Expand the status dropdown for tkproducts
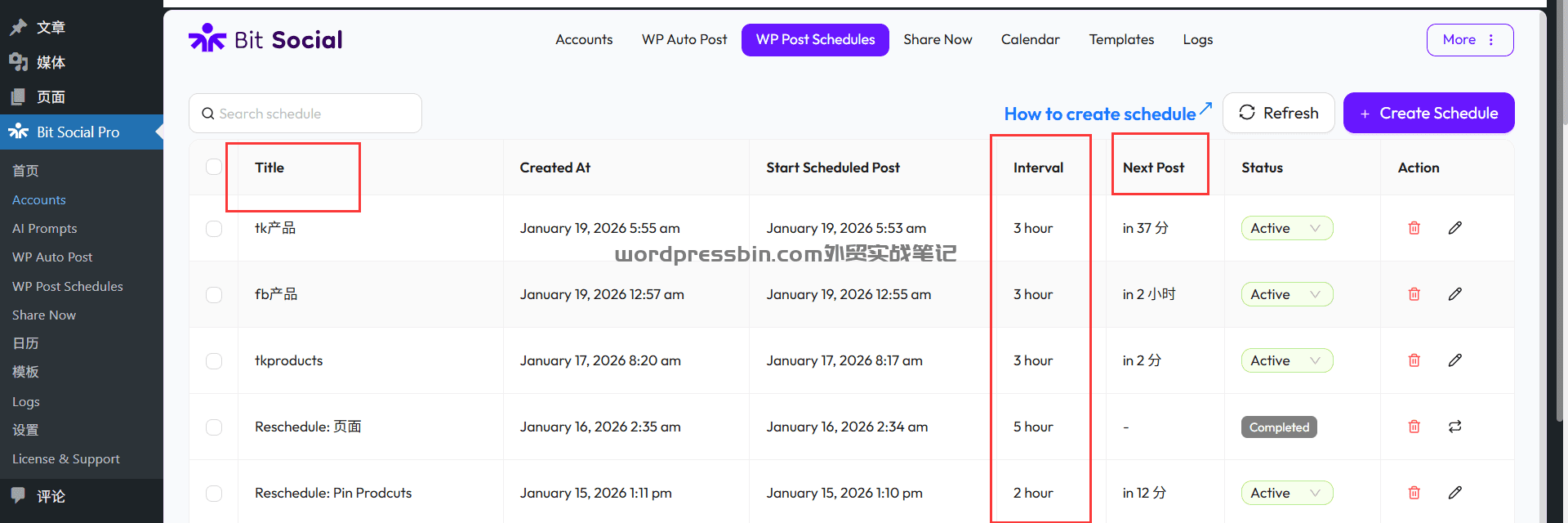Viewport: 1568px width, 523px height. coord(1286,360)
